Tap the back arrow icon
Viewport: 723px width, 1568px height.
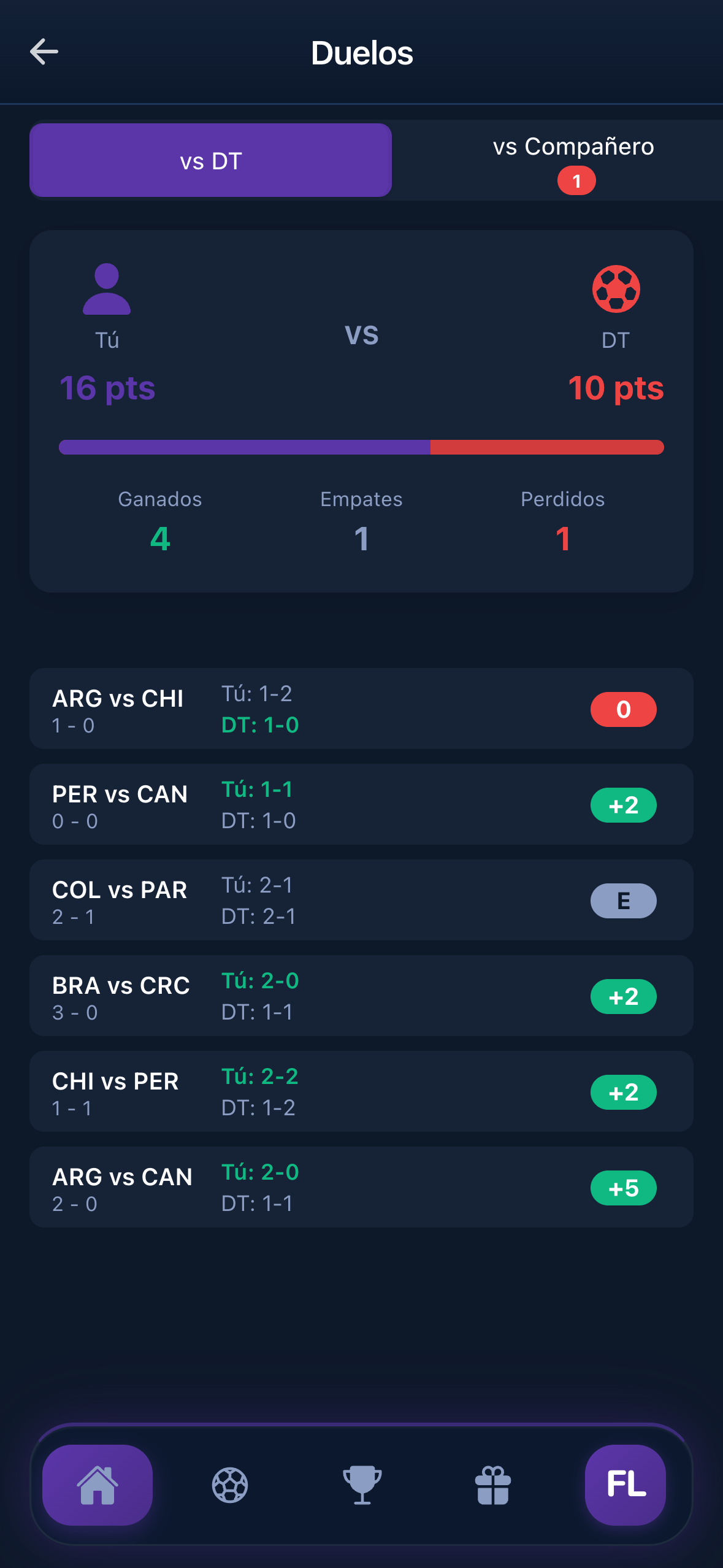44,52
